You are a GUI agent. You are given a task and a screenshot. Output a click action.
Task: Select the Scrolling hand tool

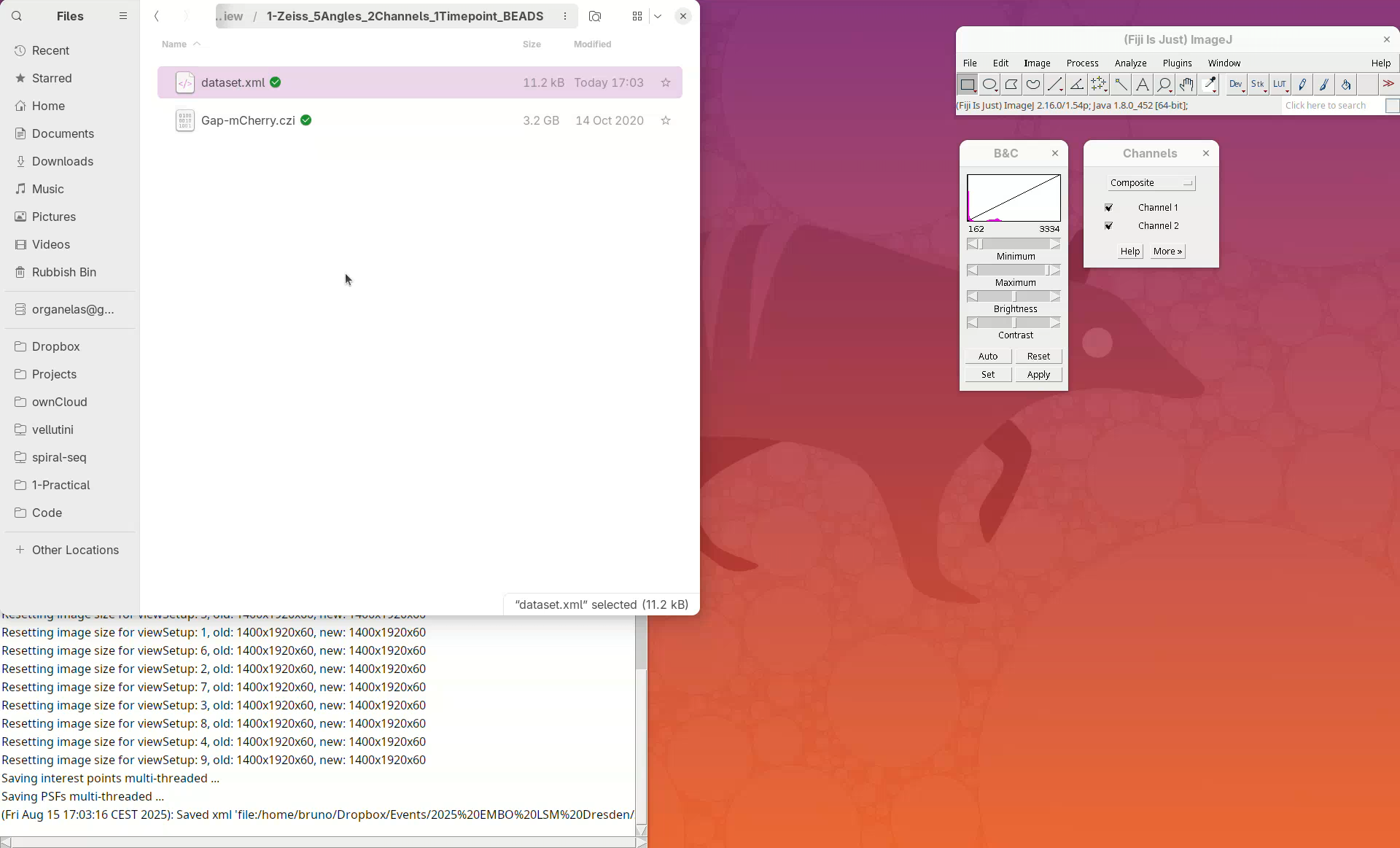click(1186, 85)
